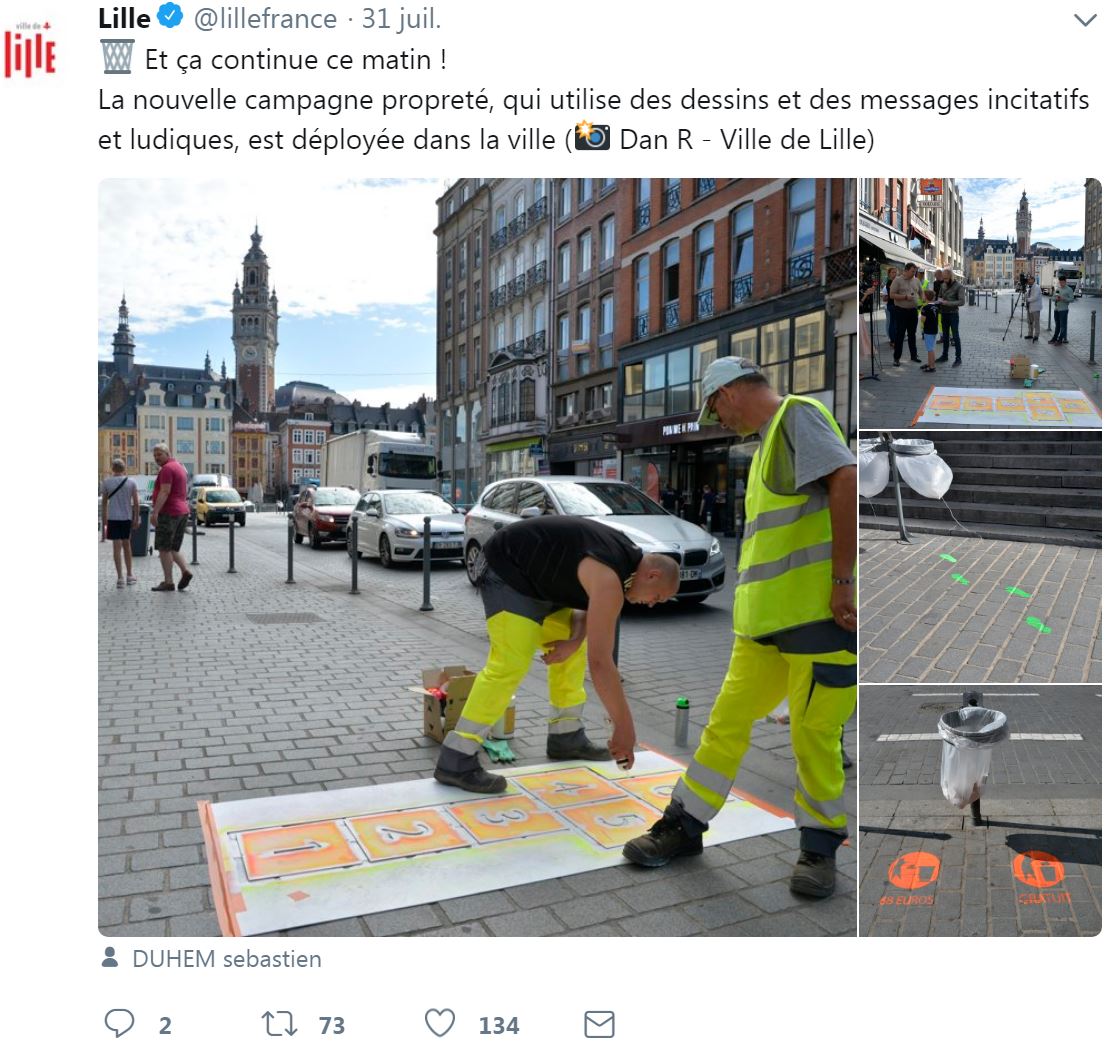Like the tweet with heart icon
The image size is (1105, 1048).
[x=440, y=1023]
